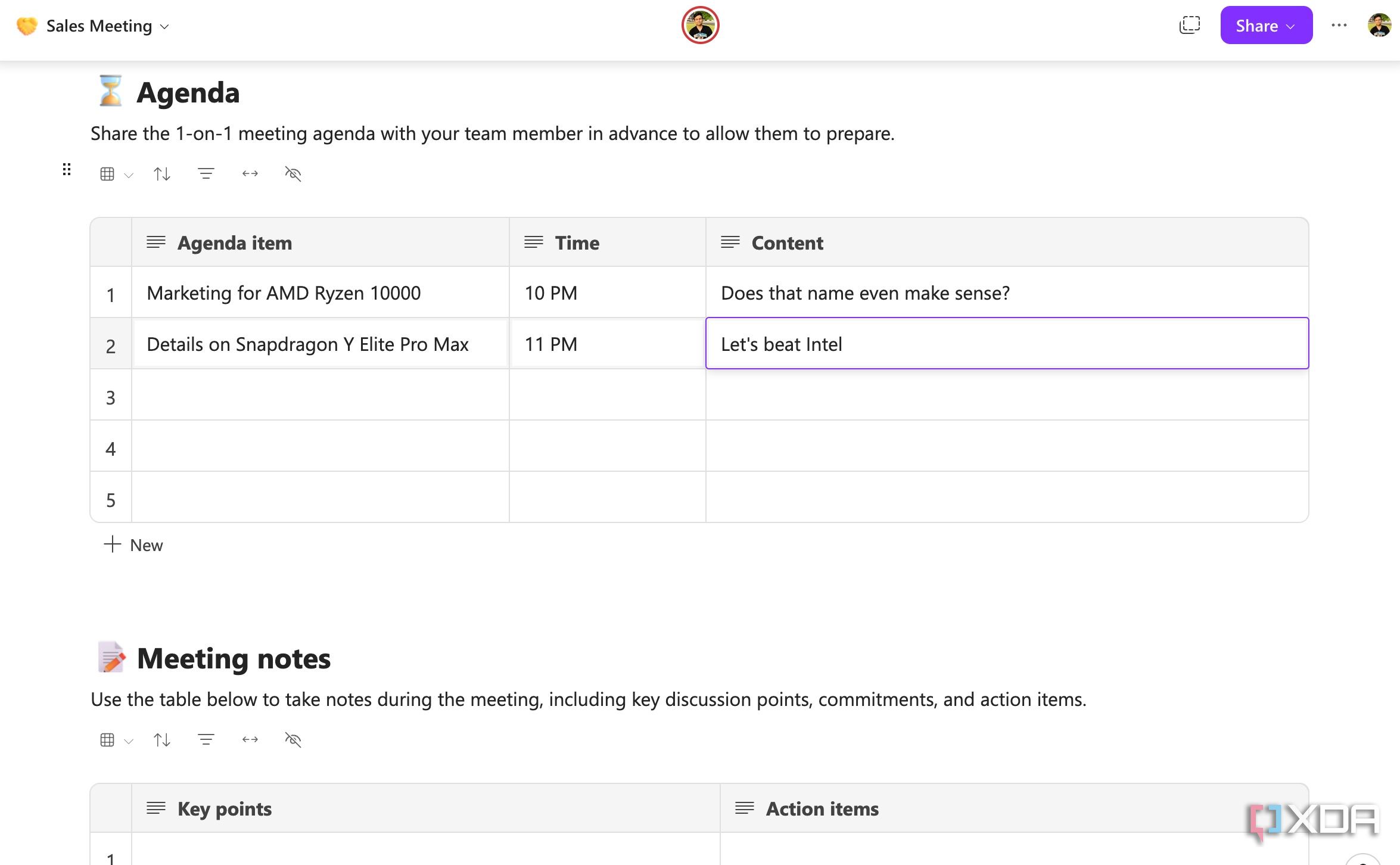Grab the six-dot handle beside Agenda table toolbar

(67, 170)
